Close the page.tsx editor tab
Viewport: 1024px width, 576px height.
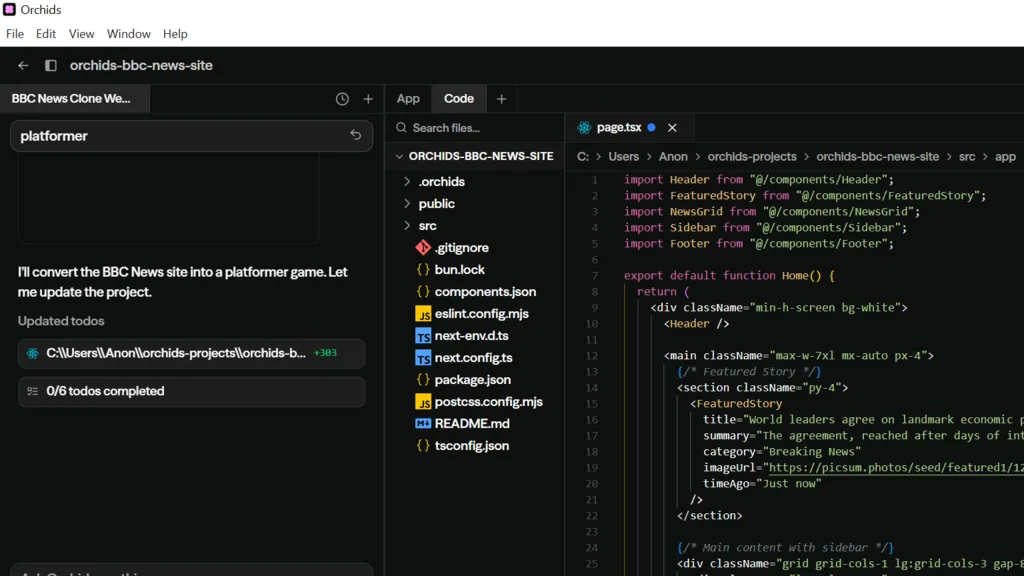[x=672, y=128]
